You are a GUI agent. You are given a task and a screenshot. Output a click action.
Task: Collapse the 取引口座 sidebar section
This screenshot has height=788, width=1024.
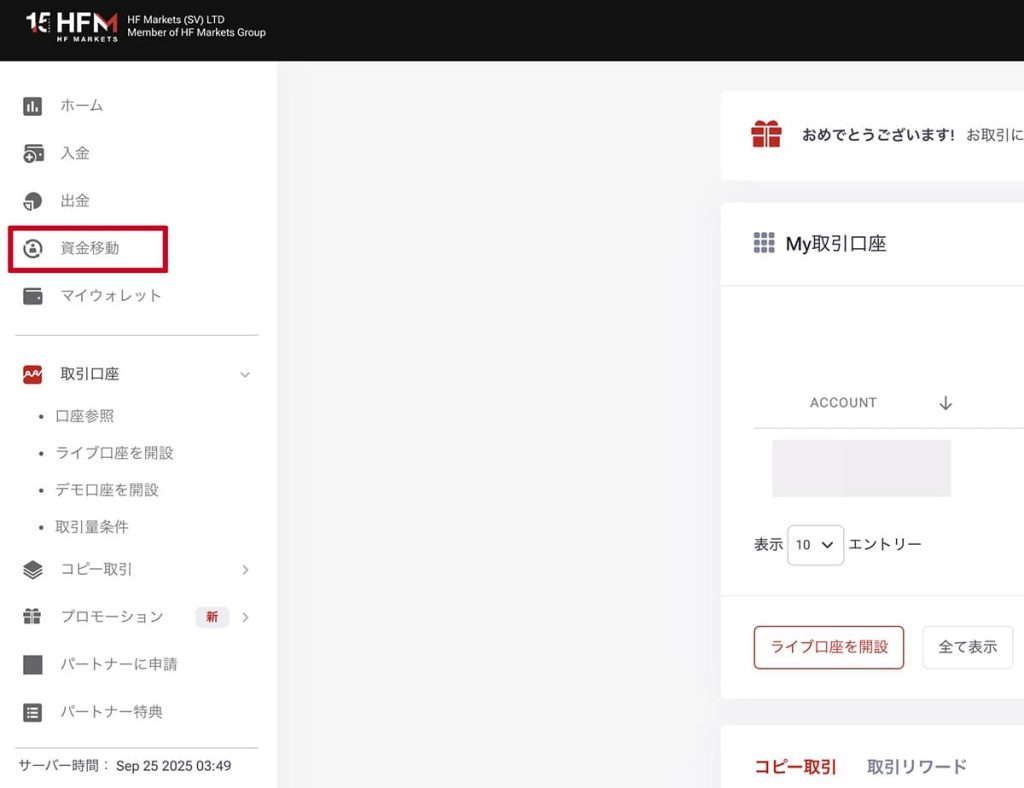[245, 374]
